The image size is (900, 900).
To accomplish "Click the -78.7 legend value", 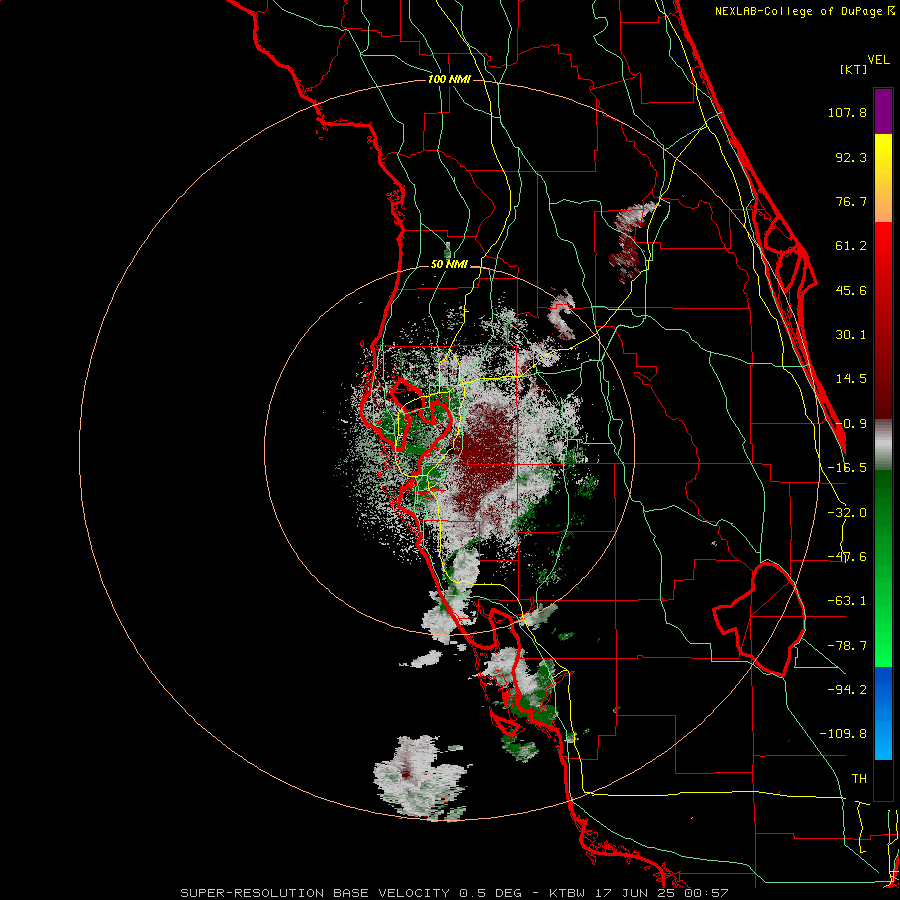I will [847, 646].
